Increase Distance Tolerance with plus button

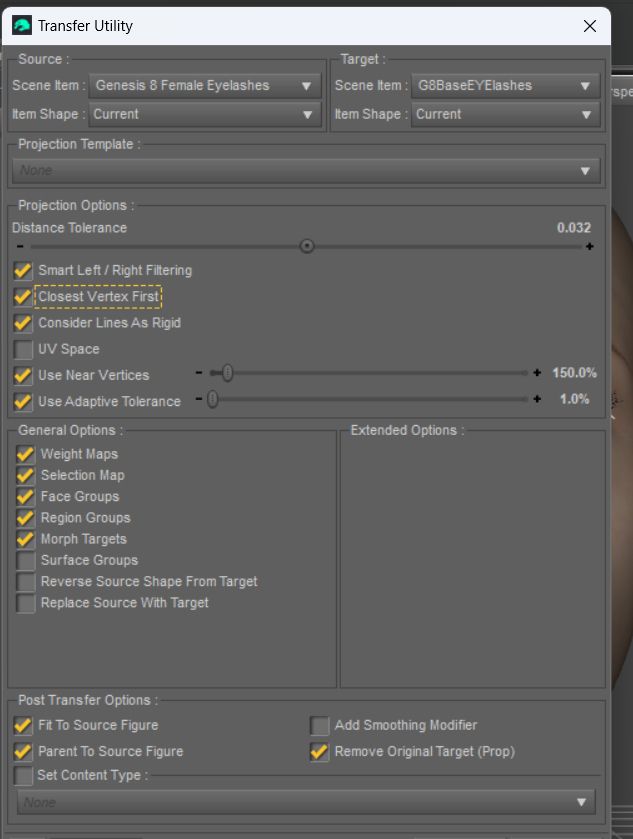590,247
